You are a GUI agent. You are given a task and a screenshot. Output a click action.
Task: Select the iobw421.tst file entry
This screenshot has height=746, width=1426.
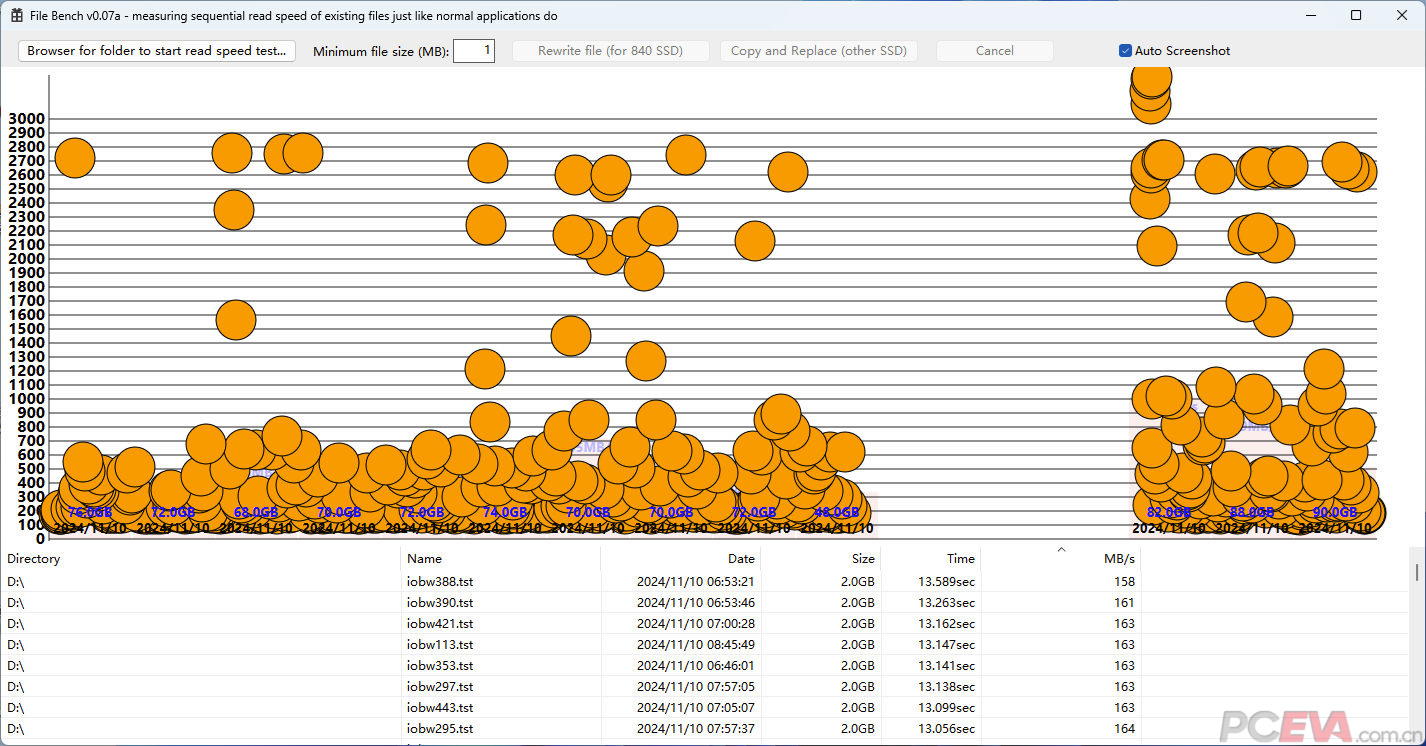[440, 623]
